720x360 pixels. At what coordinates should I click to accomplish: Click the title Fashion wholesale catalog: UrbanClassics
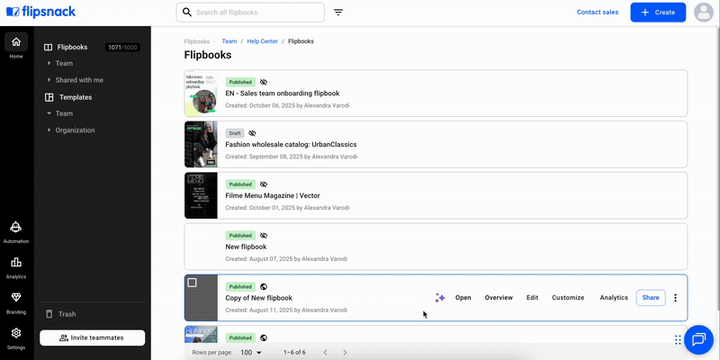coord(291,144)
